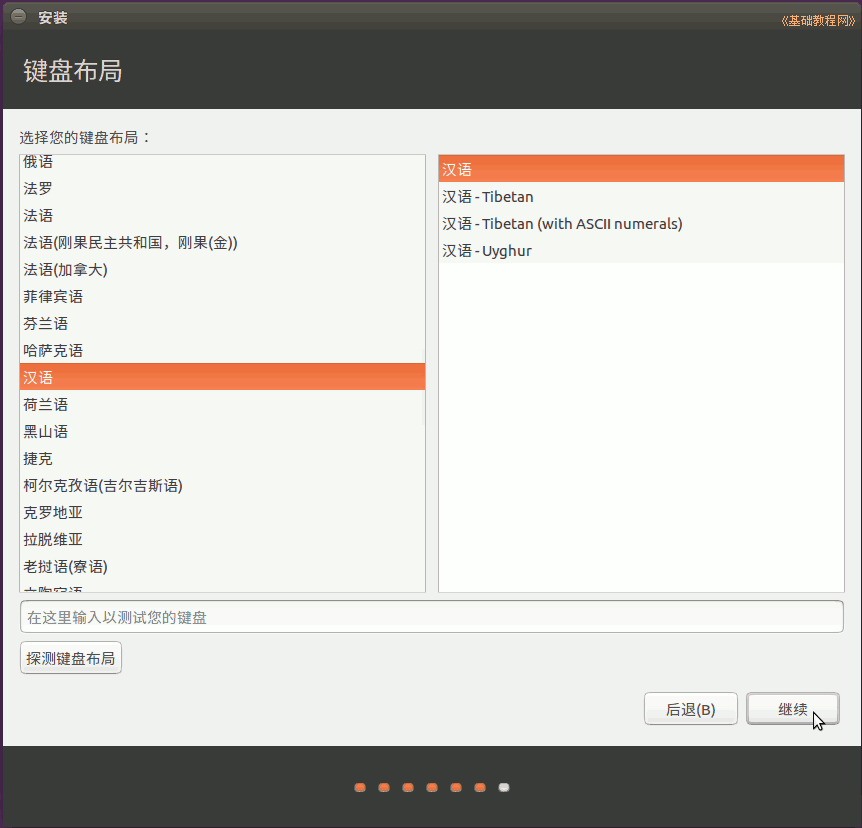Viewport: 862px width, 828px height.
Task: Click 继续 to proceed with installation
Action: pyautogui.click(x=793, y=708)
